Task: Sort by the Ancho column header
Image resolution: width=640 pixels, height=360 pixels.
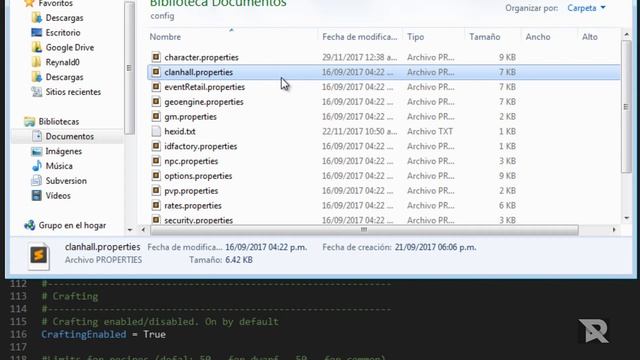Action: coord(538,37)
